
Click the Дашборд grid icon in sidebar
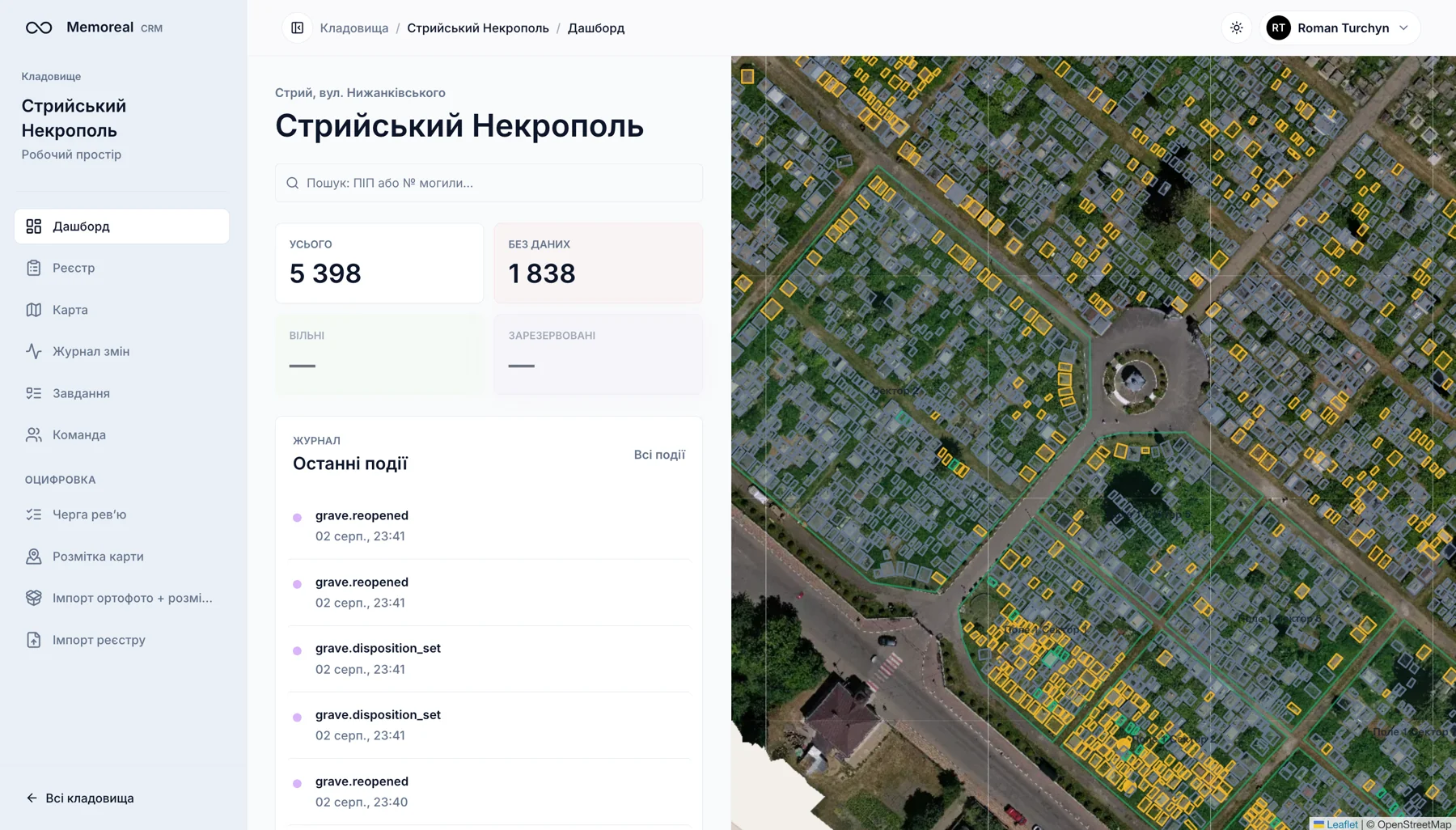33,227
